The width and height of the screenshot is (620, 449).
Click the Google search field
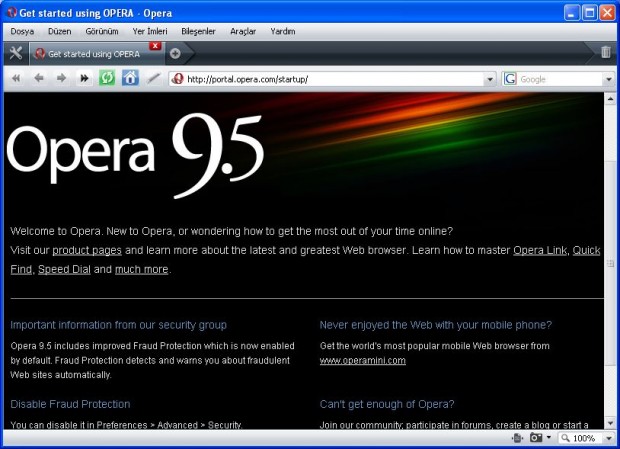click(560, 79)
